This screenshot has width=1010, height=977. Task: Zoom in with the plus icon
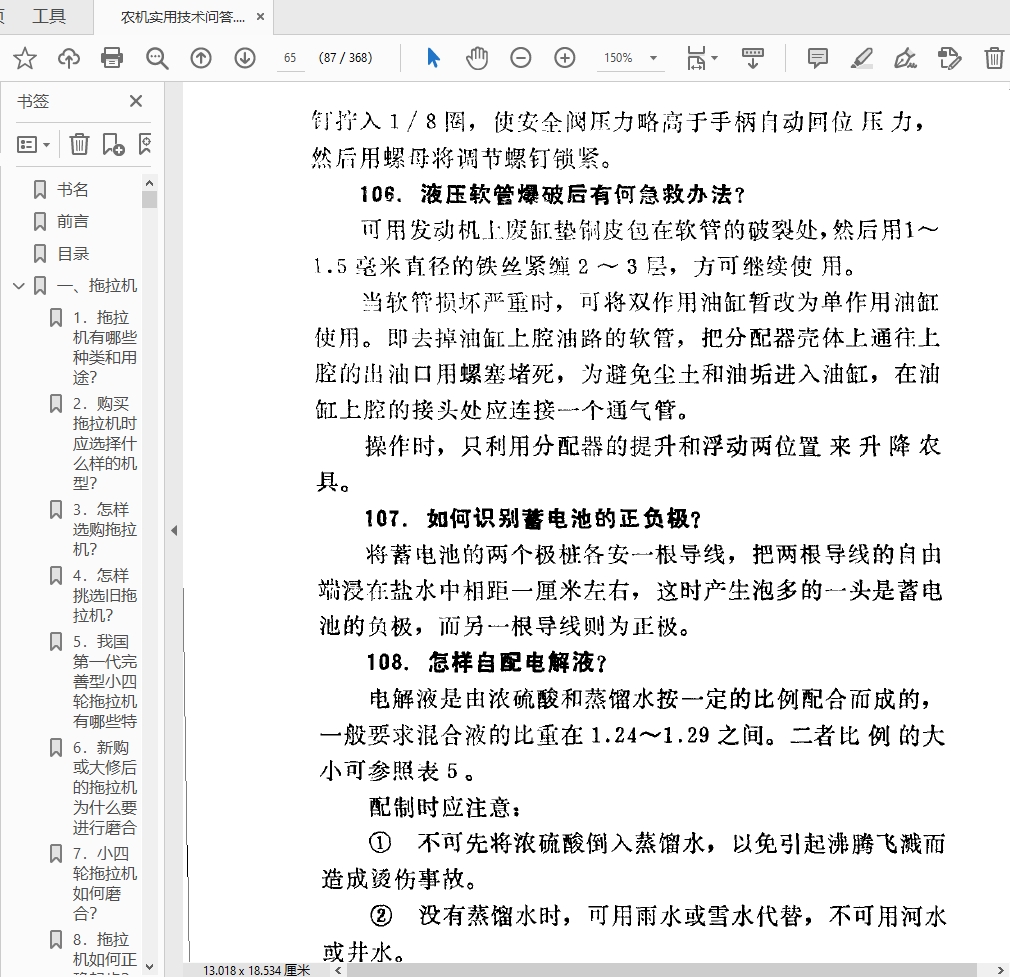[x=565, y=58]
